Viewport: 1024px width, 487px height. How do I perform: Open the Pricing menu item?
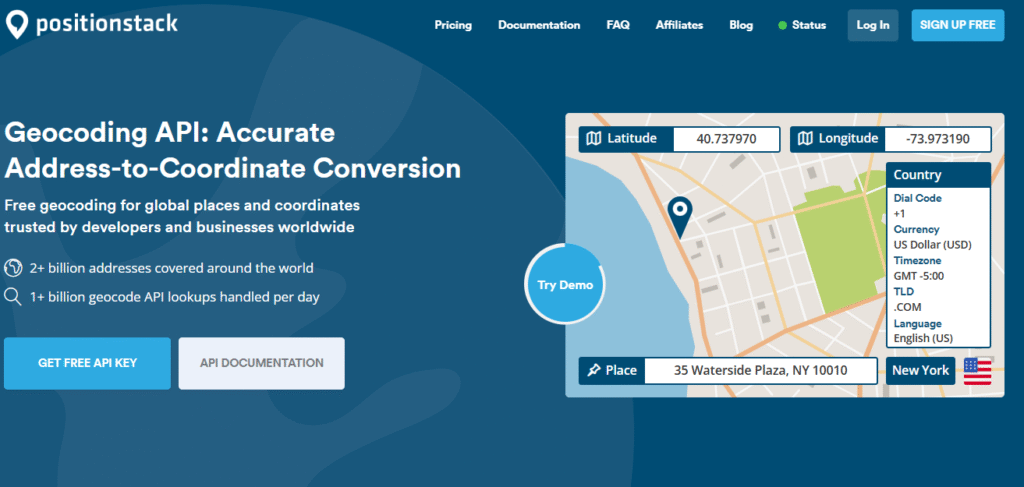[453, 25]
